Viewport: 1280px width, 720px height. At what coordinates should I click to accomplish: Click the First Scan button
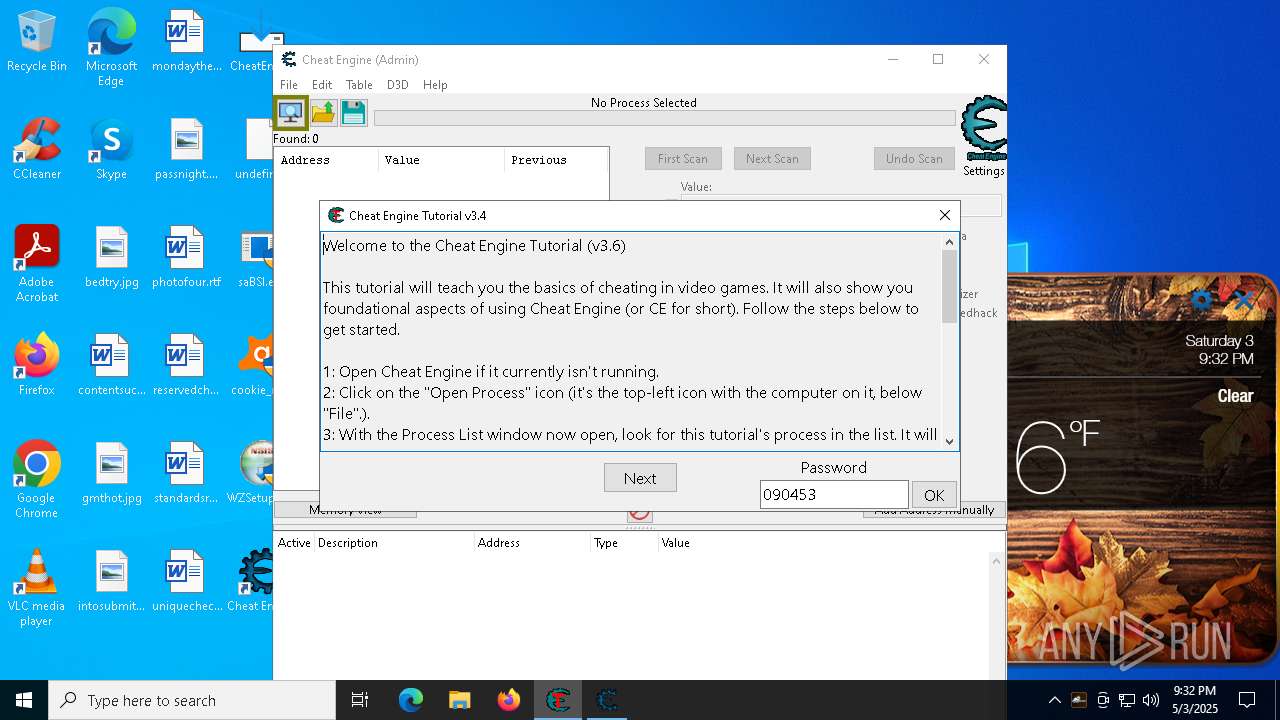pos(683,159)
